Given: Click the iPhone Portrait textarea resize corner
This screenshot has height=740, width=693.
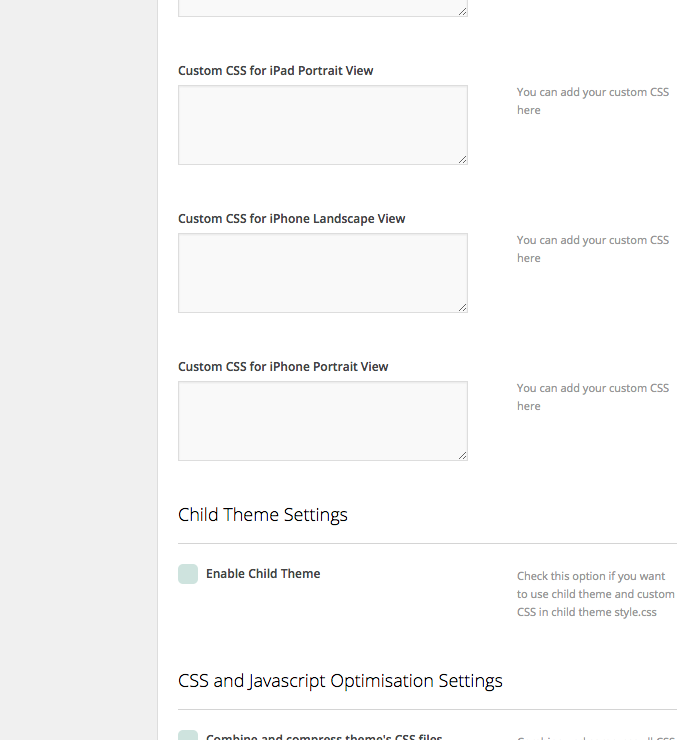Looking at the screenshot, I should coord(463,455).
